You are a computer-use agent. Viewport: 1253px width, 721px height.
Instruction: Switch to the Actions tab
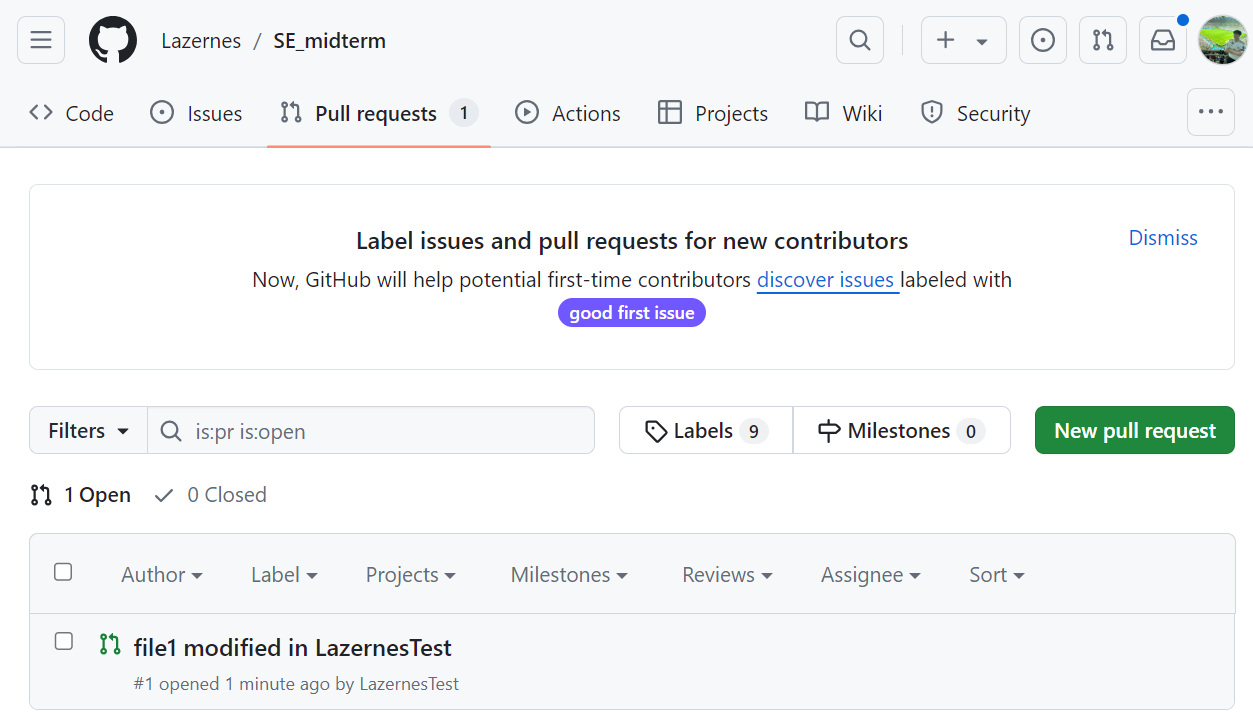click(x=567, y=113)
